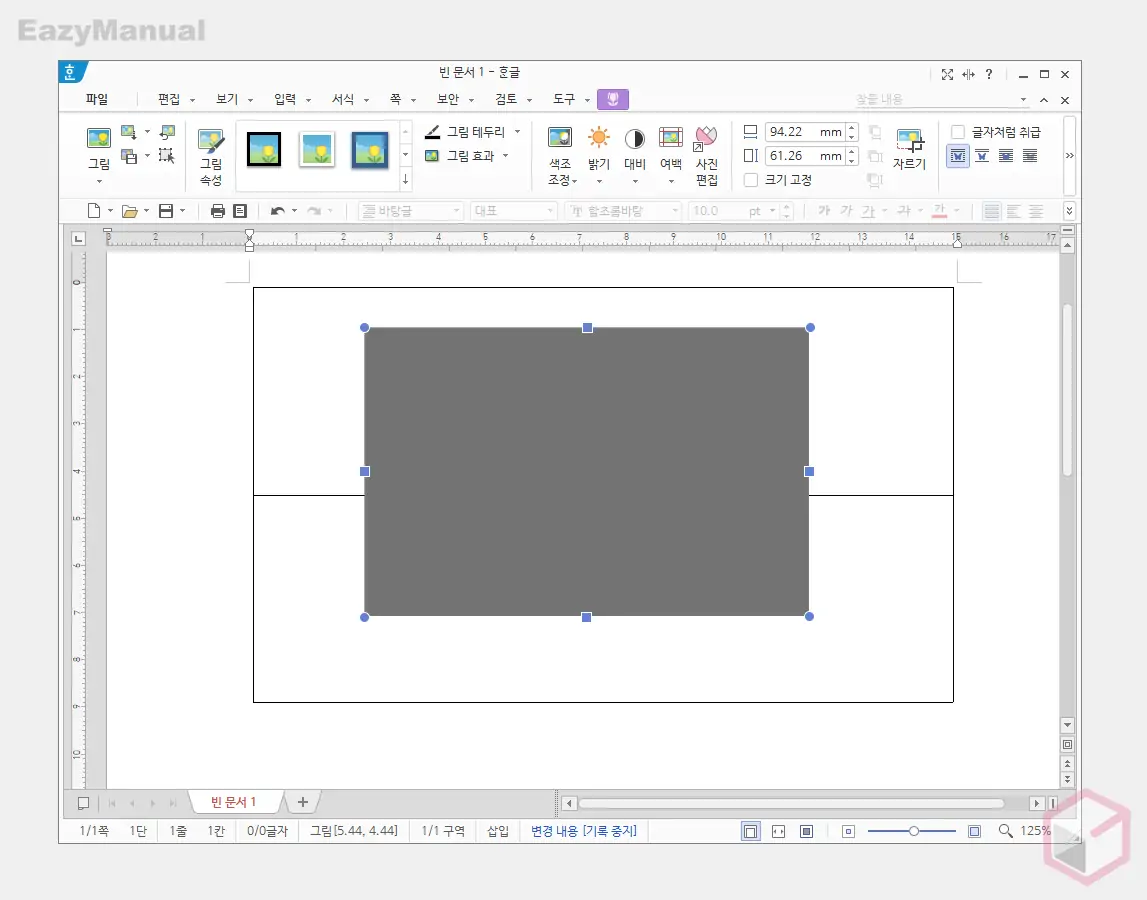Click 변경 내용 [기록 중지] in status bar
This screenshot has height=900, width=1147.
click(583, 831)
